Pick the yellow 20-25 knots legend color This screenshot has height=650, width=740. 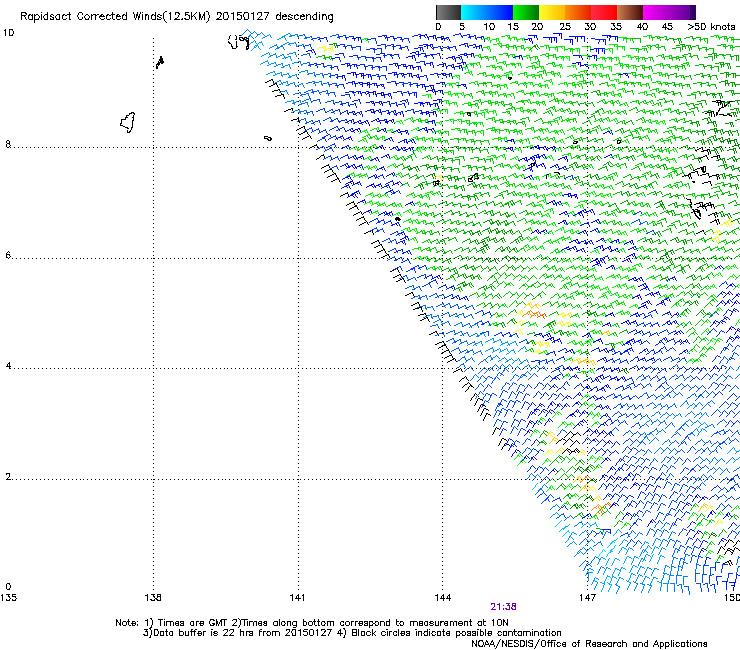coord(552,12)
